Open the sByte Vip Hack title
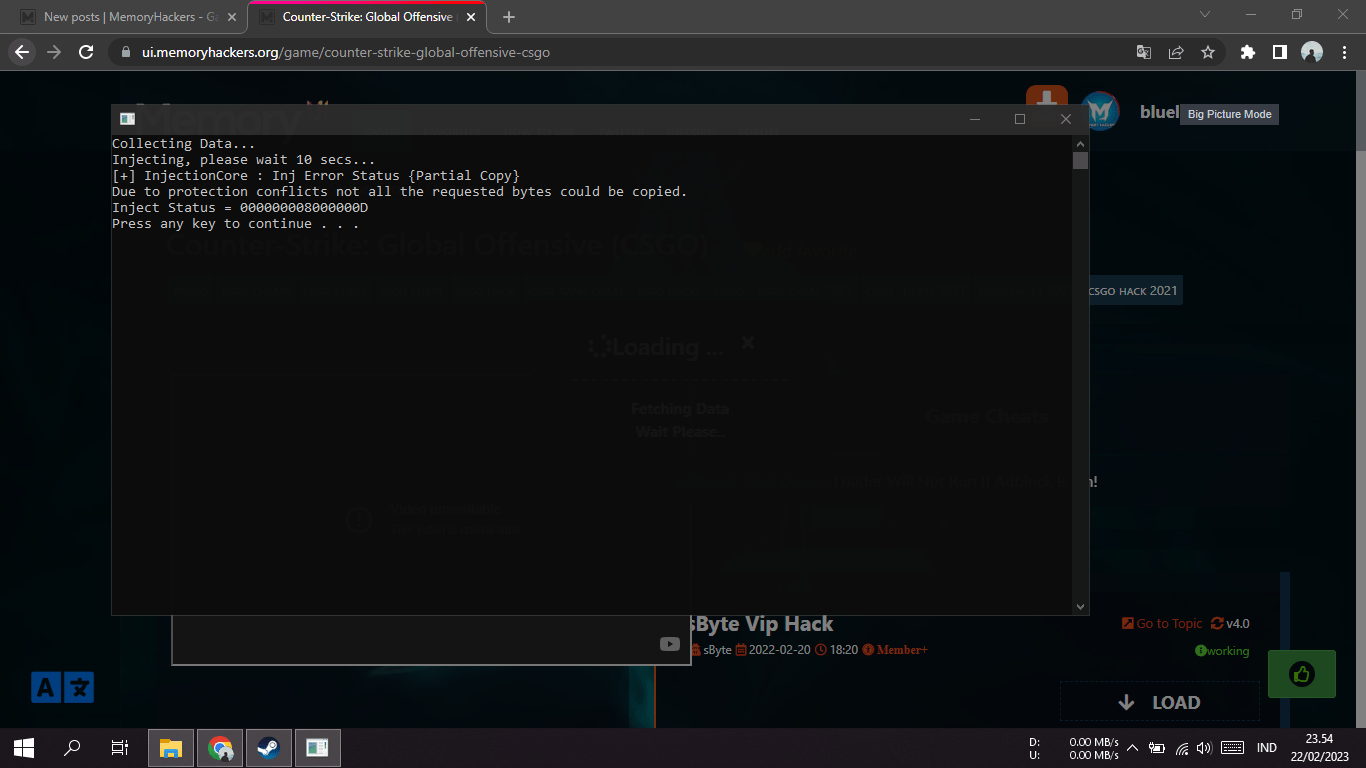The width and height of the screenshot is (1366, 768). coord(762,624)
